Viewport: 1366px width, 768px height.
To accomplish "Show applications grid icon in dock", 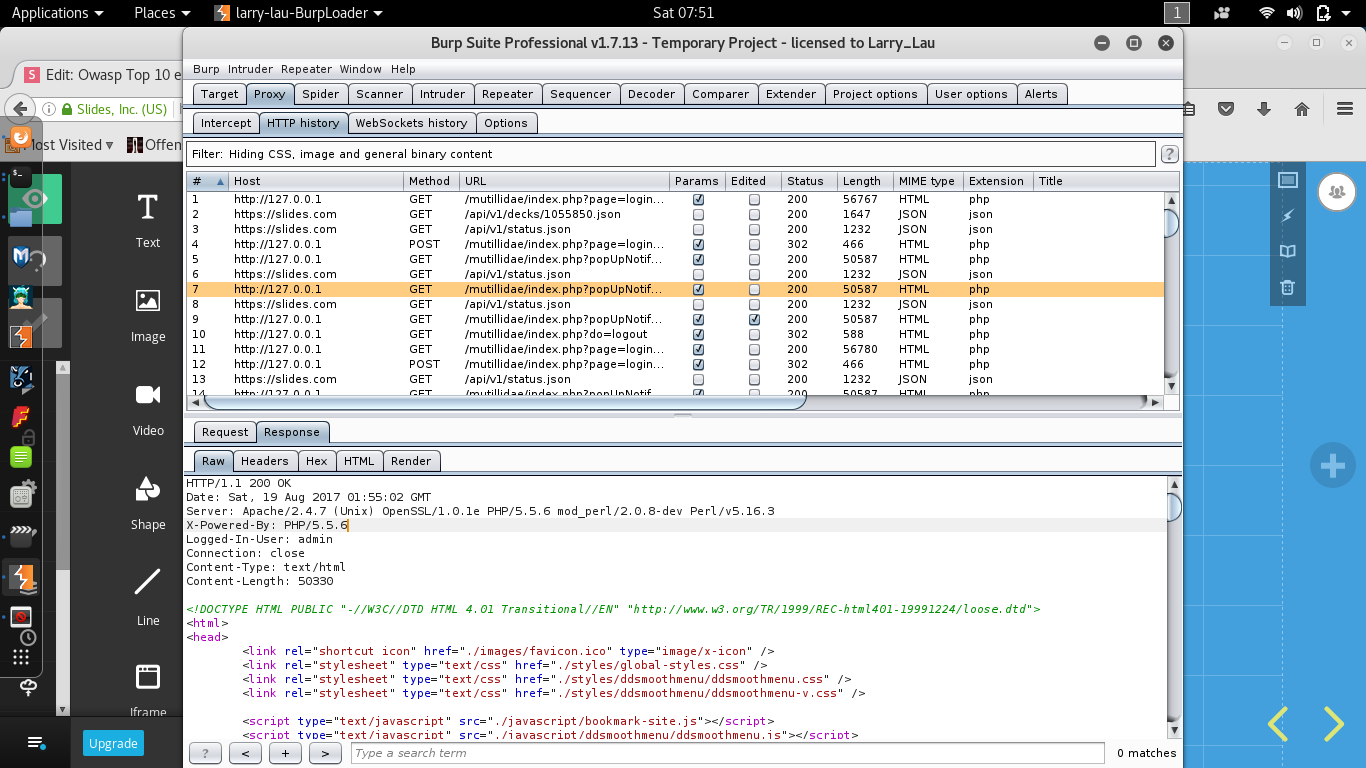I will coord(21,657).
